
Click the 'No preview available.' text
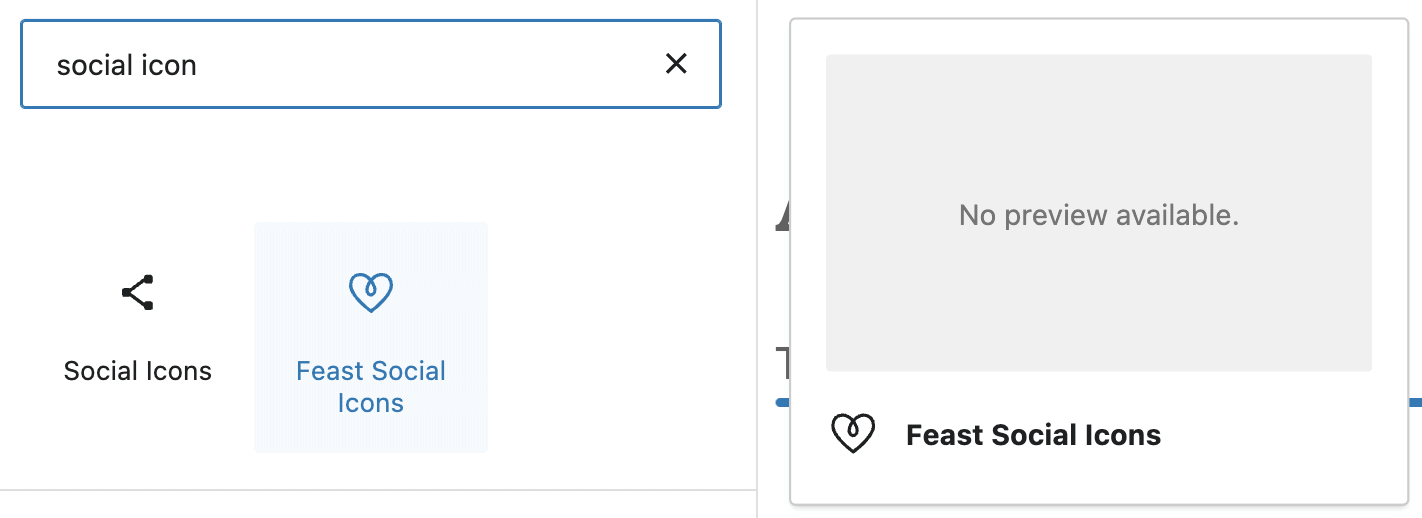pos(1099,214)
